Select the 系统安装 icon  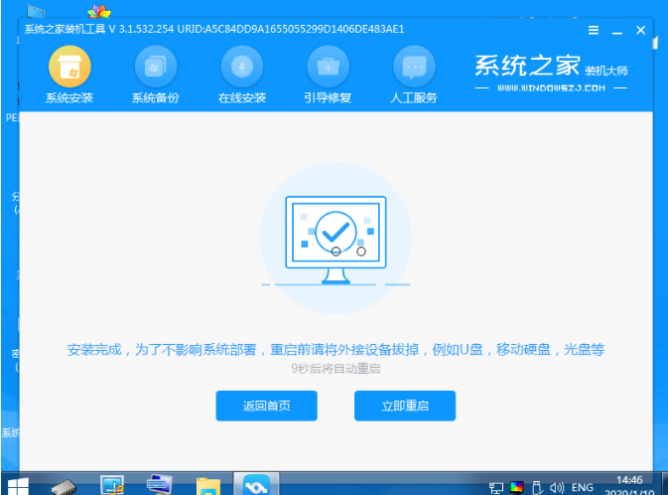tap(70, 67)
